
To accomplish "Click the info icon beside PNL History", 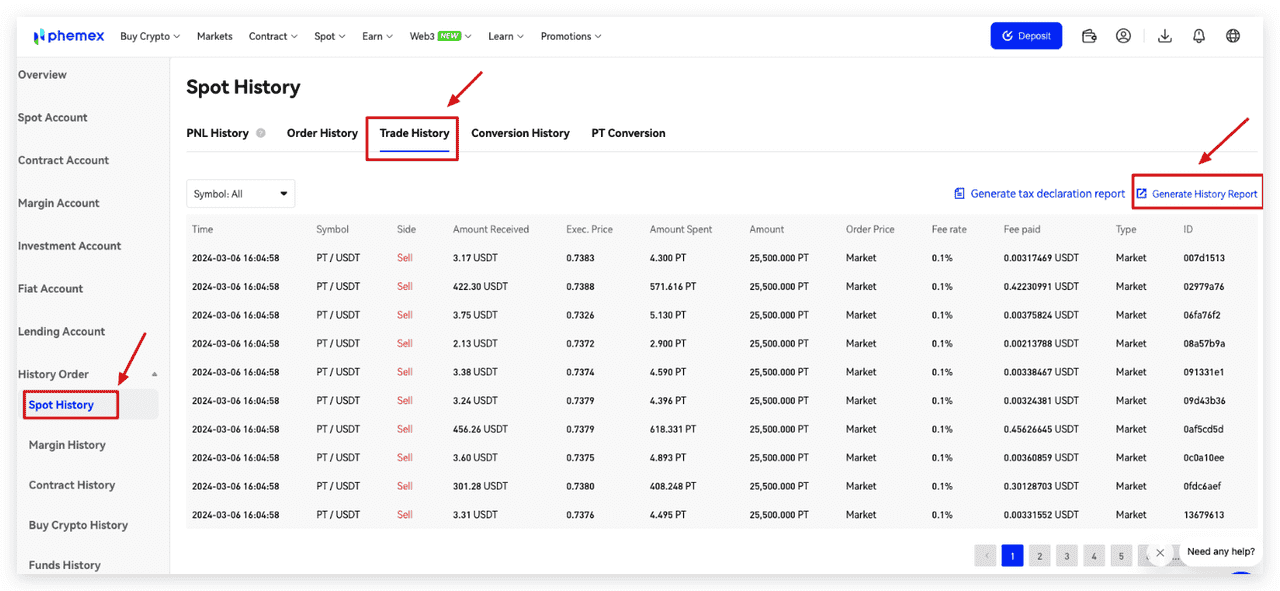I will tap(261, 133).
